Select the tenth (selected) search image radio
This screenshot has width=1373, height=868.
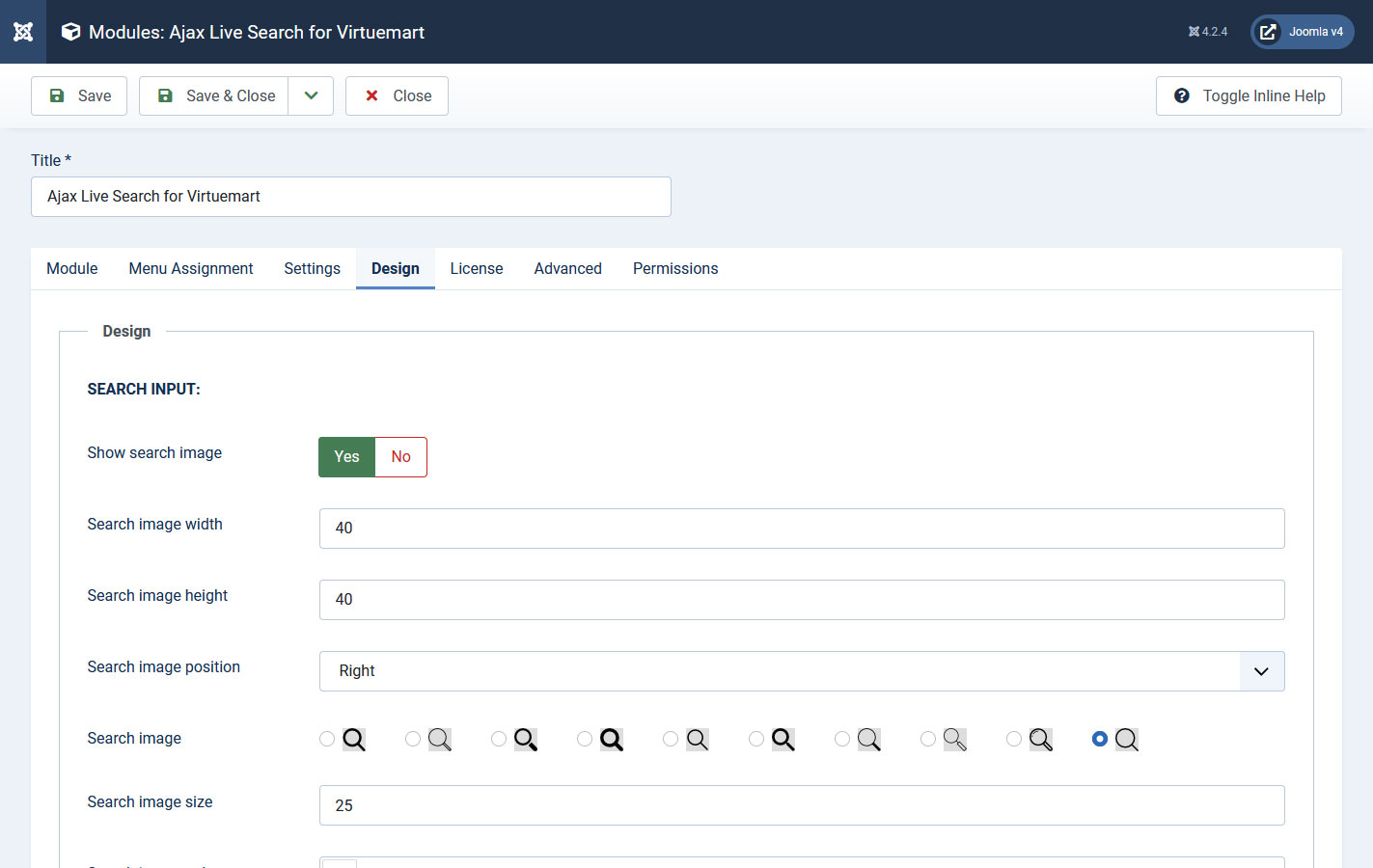[x=1100, y=739]
